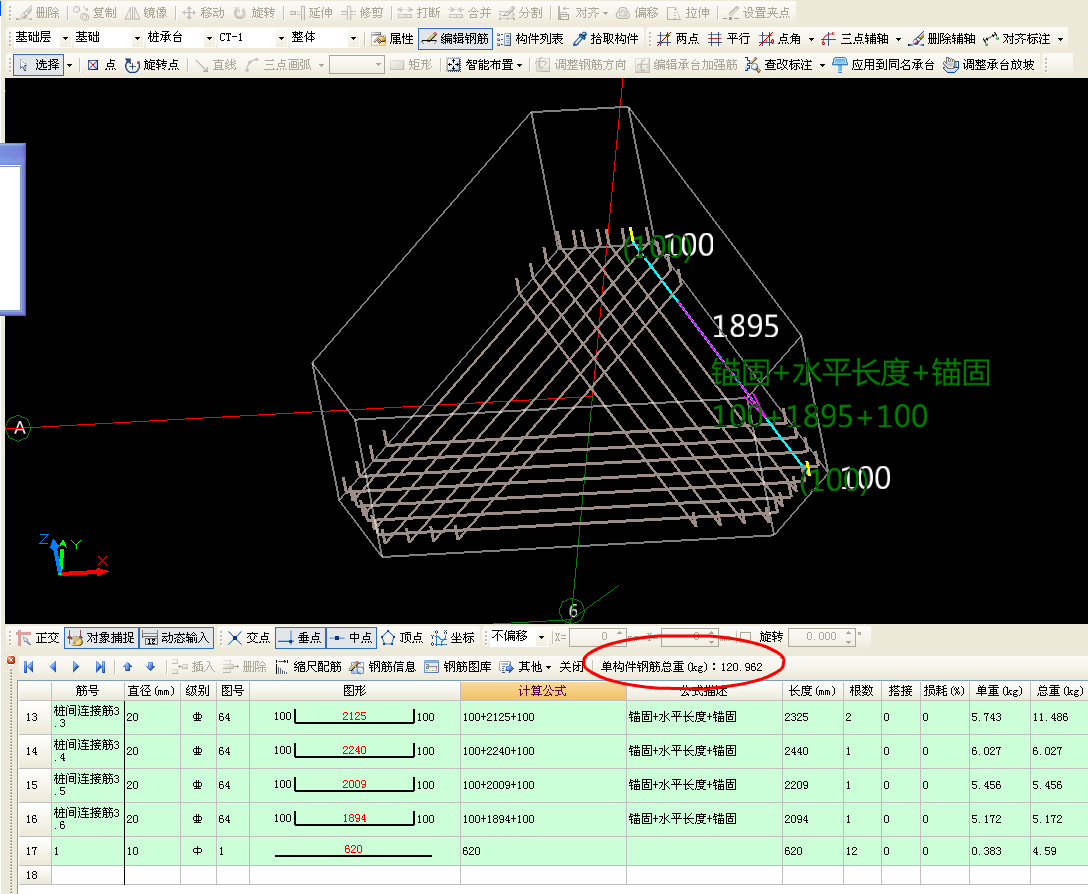Toggle 编辑钢筋 button
The image size is (1088, 894).
pyautogui.click(x=455, y=39)
